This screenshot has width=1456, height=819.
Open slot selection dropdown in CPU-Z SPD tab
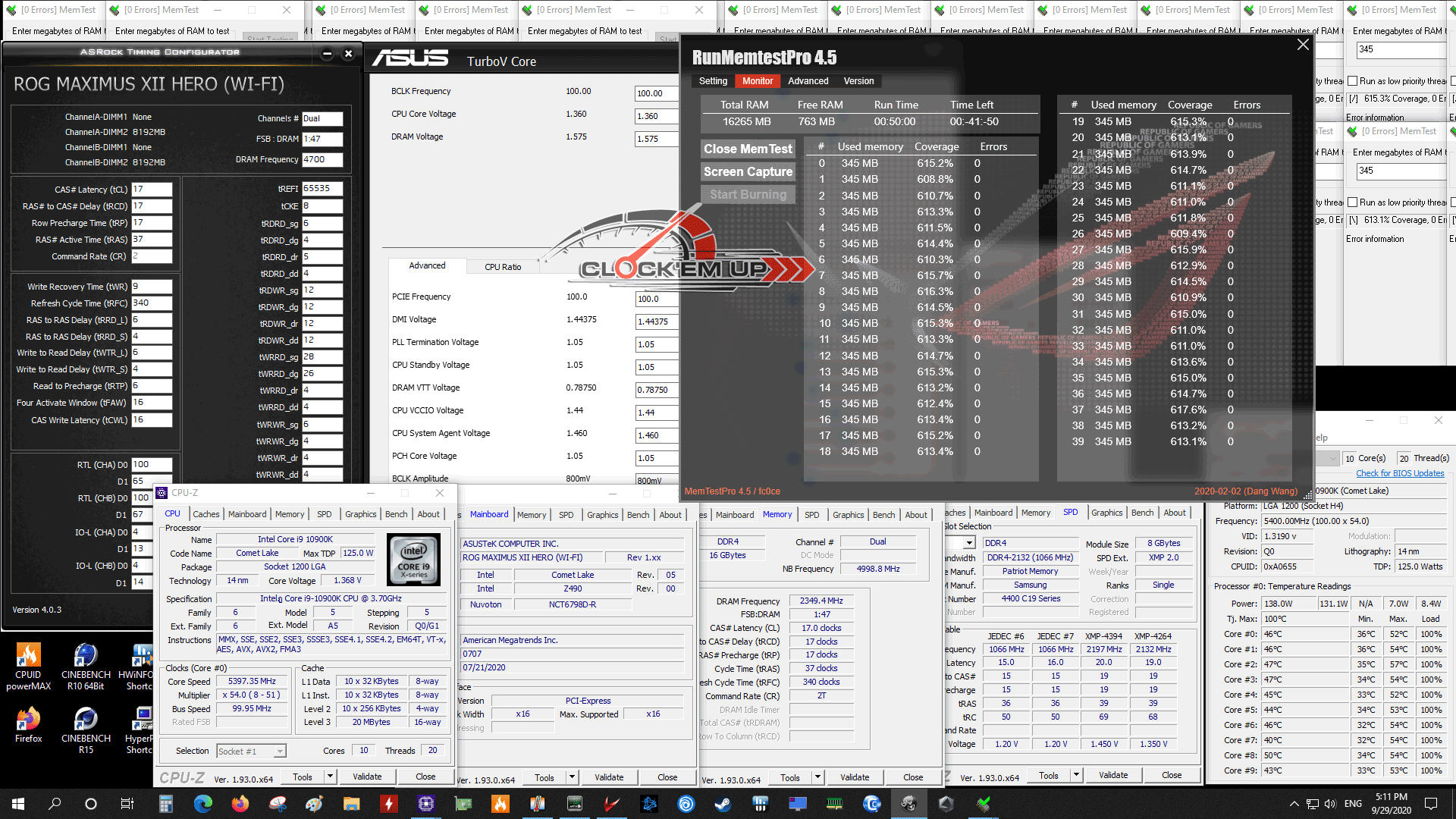pos(969,543)
